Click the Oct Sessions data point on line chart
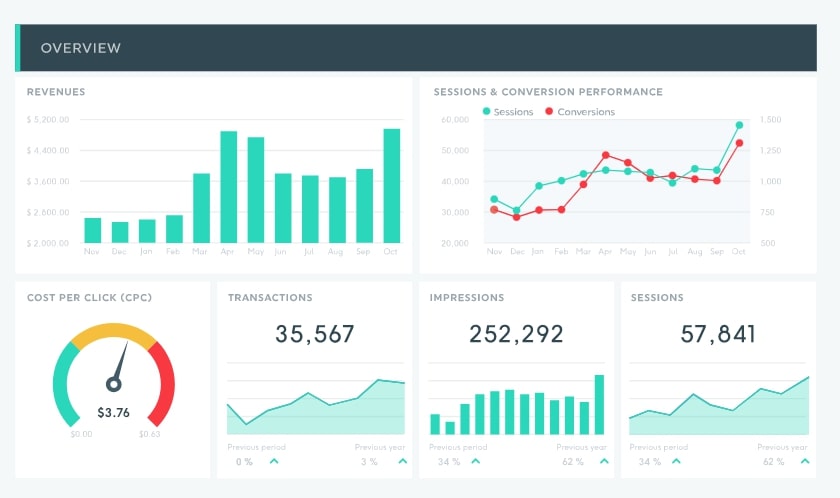Viewport: 840px width, 498px height. pos(739,125)
